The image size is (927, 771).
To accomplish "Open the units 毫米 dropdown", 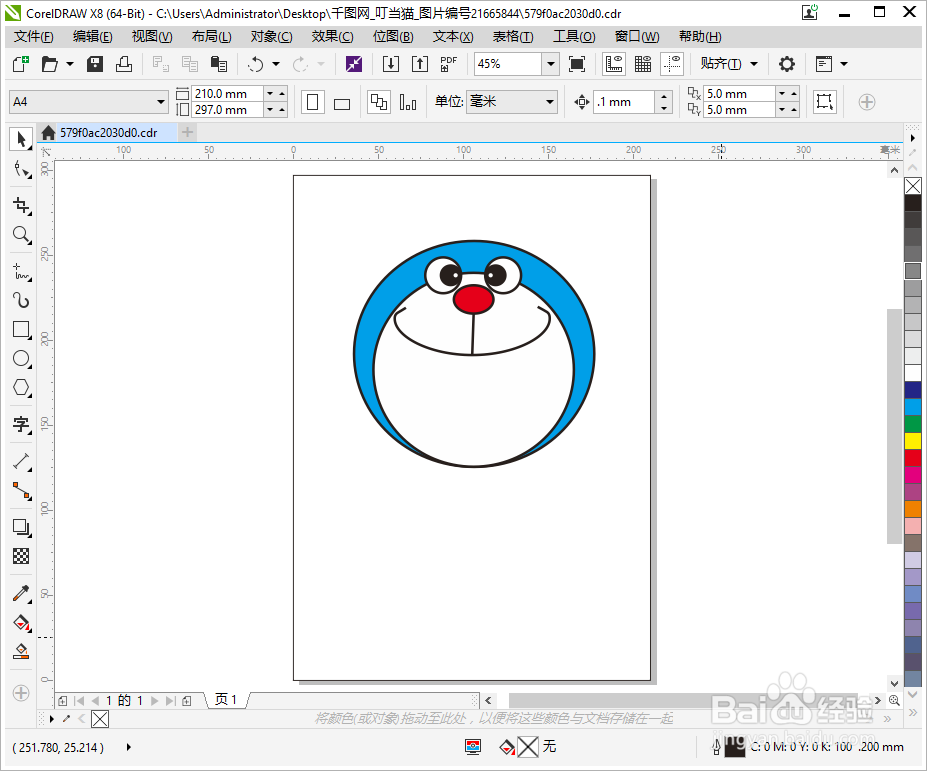I will point(549,102).
